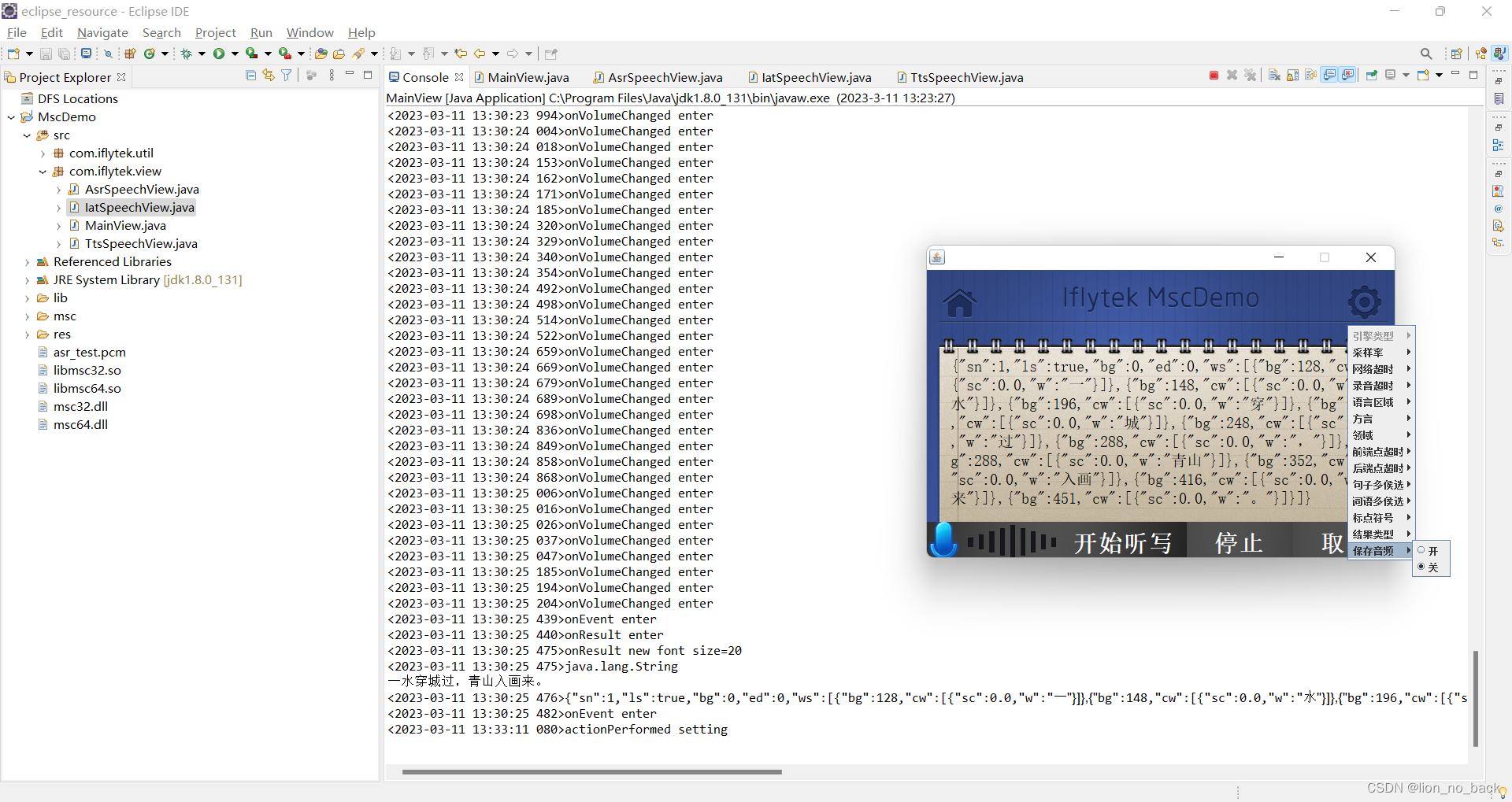Click the gear settings icon in MscDemo
1512x802 pixels.
[x=1364, y=301]
